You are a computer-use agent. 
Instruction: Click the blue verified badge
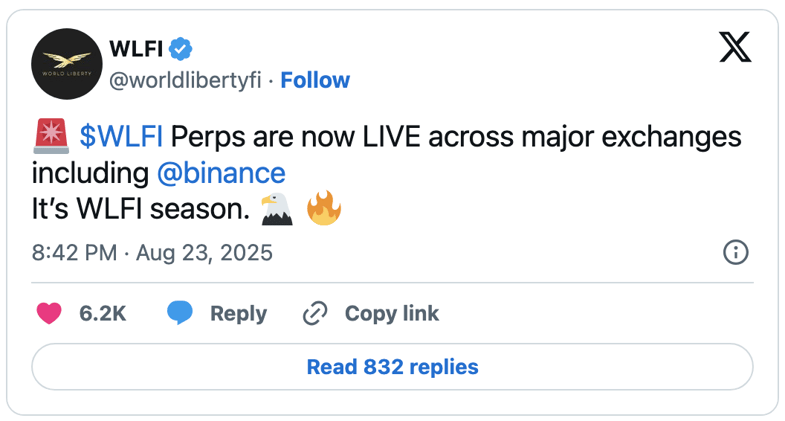click(x=180, y=49)
